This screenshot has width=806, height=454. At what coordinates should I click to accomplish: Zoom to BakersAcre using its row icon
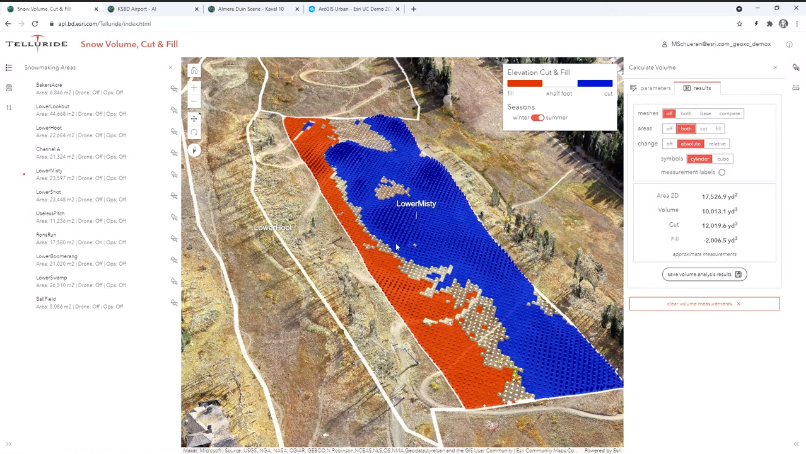click(174, 88)
